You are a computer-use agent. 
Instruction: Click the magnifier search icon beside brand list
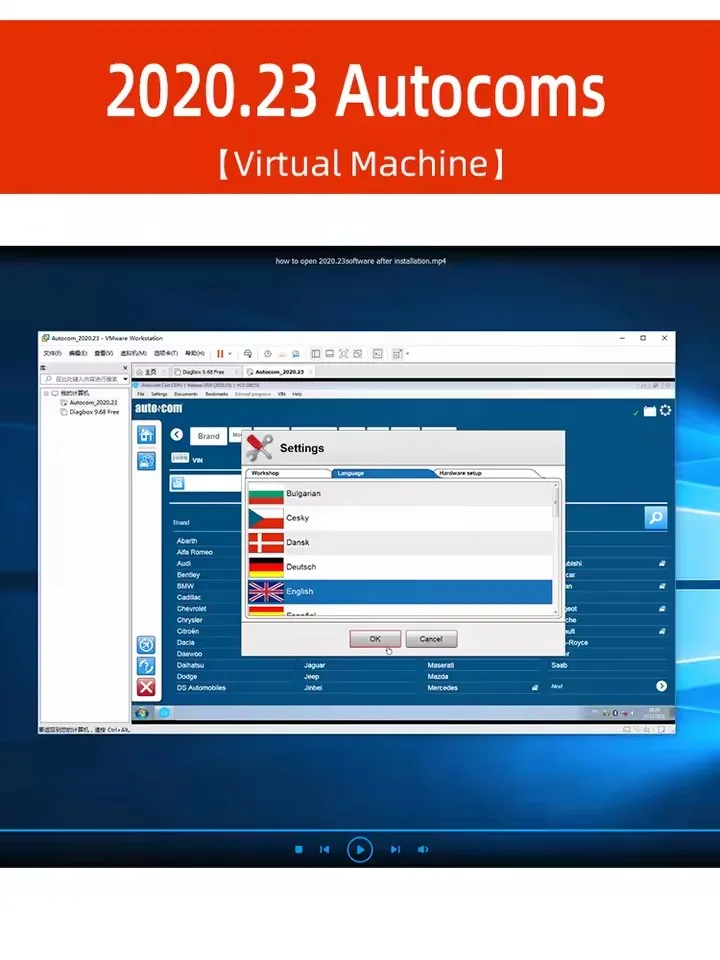click(x=655, y=517)
